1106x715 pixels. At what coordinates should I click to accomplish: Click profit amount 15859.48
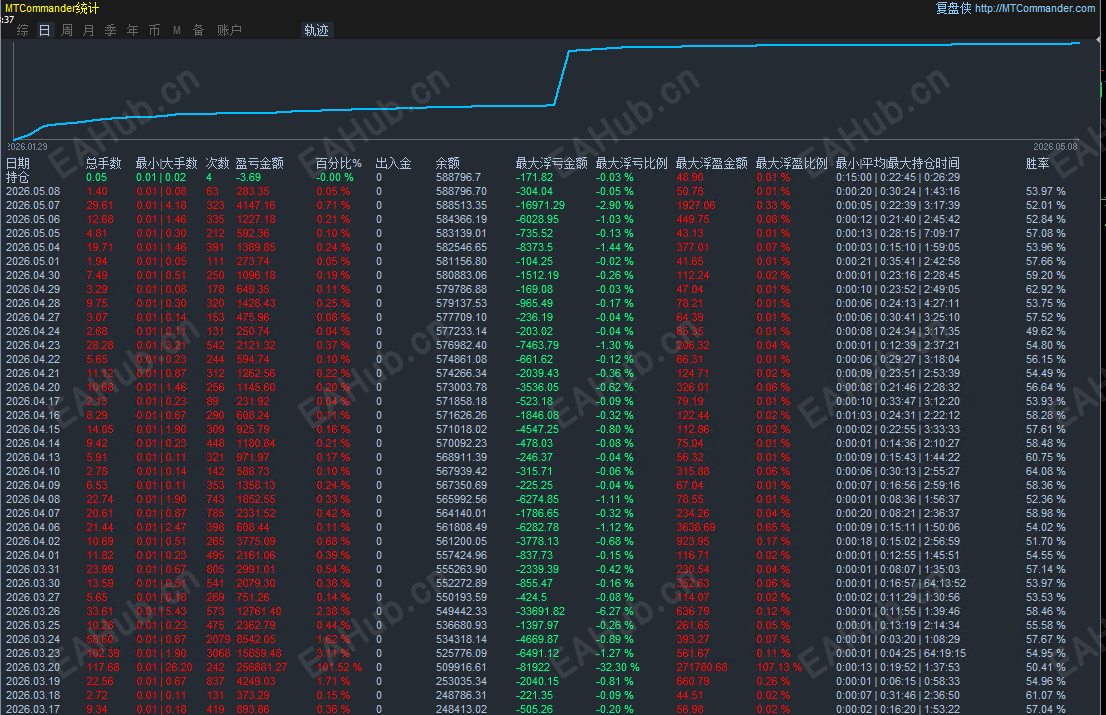click(x=259, y=654)
